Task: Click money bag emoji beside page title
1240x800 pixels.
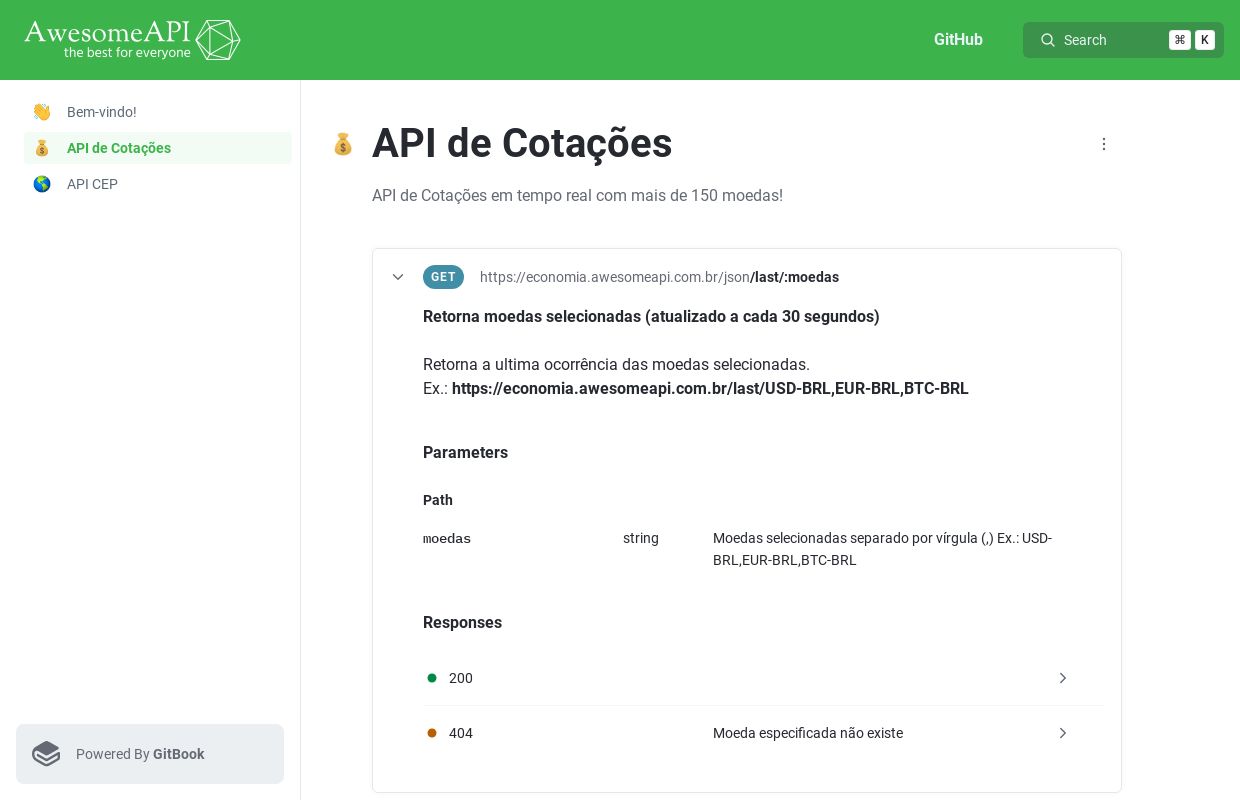Action: [343, 144]
